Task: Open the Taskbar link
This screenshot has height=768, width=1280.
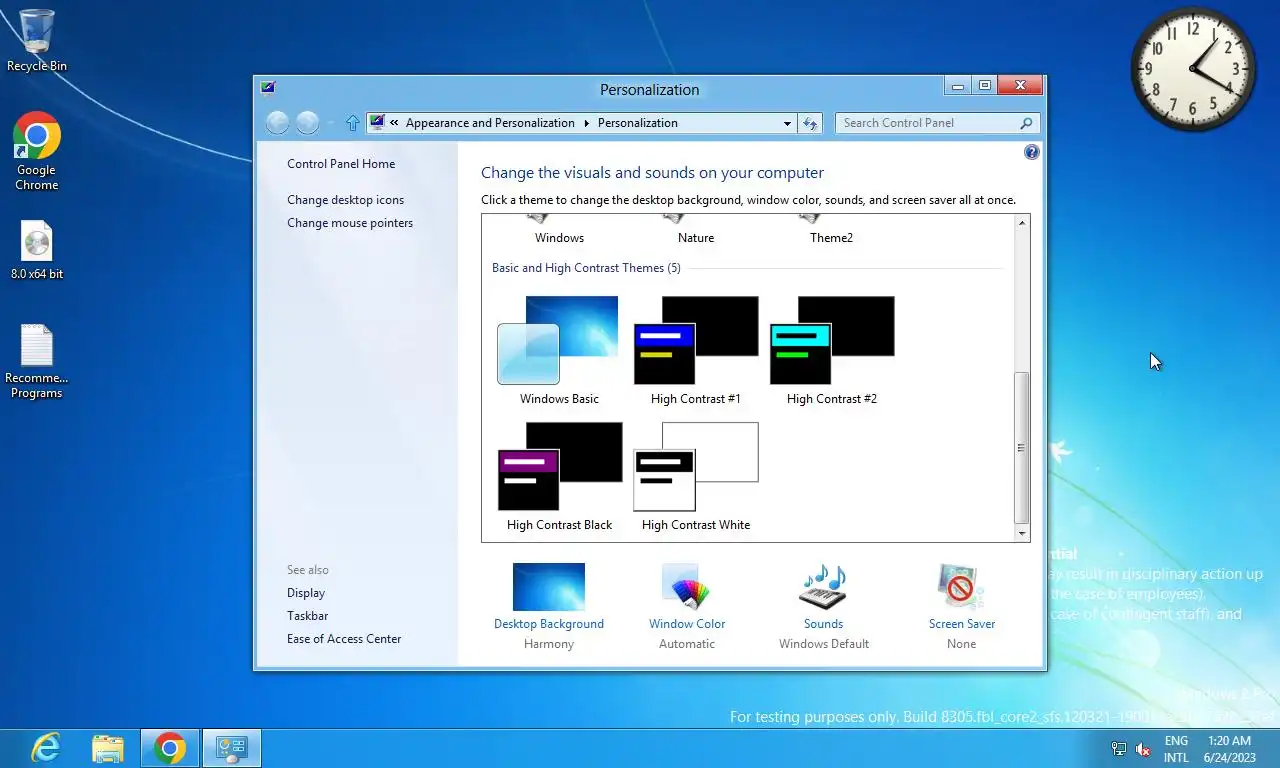Action: click(x=308, y=616)
